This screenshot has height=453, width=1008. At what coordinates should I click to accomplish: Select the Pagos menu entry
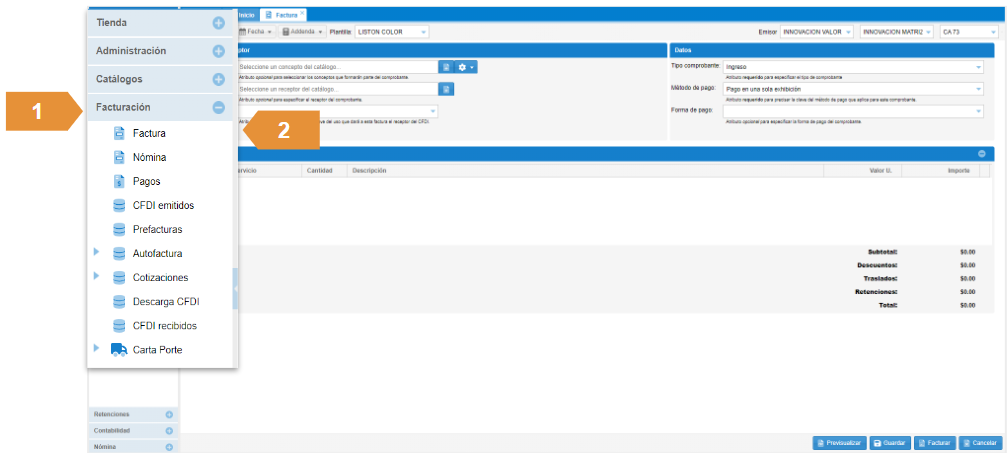(x=146, y=181)
